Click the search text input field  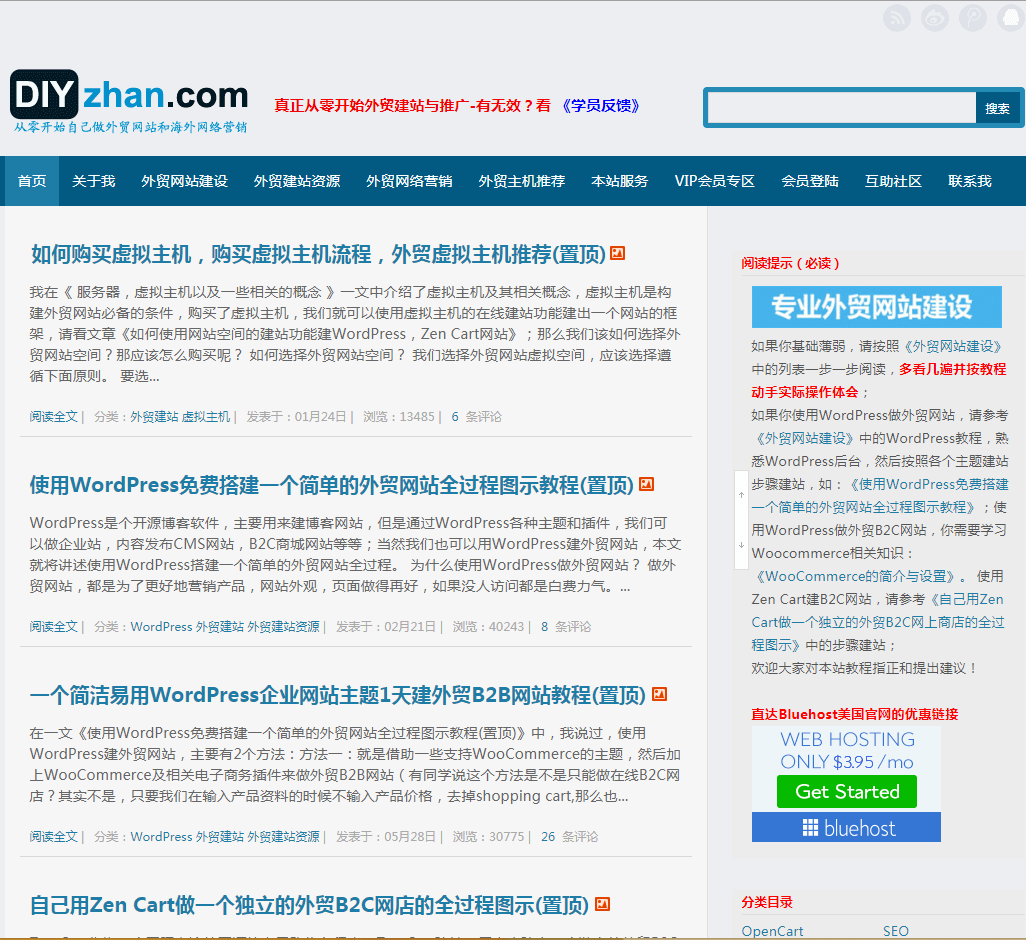[841, 108]
